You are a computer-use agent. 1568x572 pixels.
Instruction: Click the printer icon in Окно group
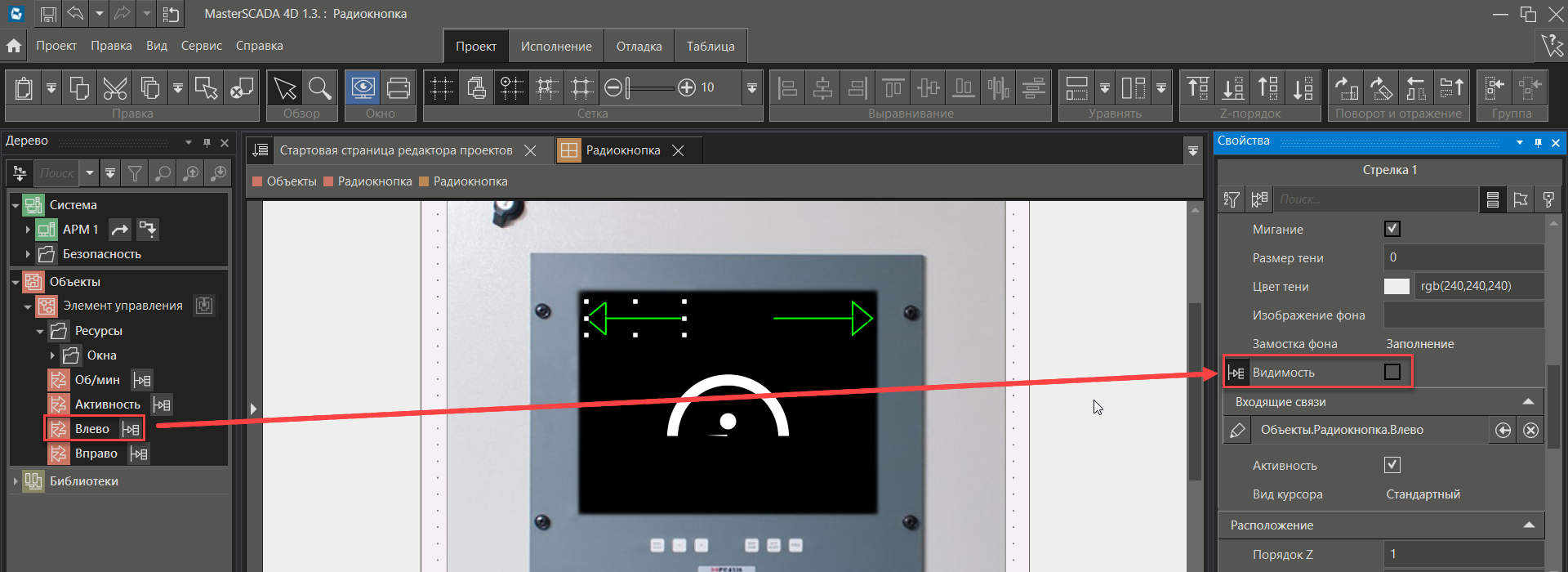(399, 87)
